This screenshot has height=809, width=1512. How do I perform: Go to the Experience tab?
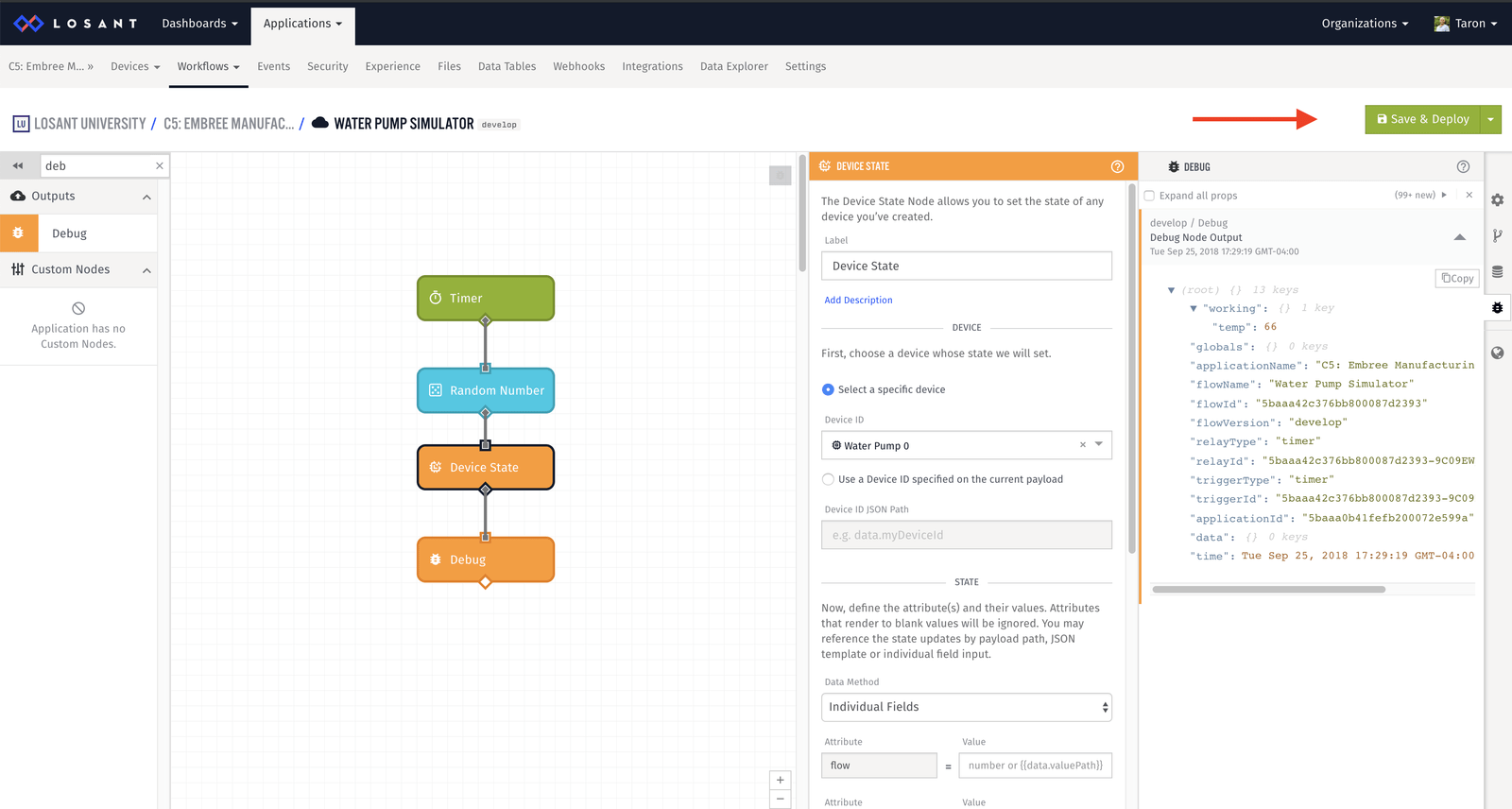click(393, 66)
